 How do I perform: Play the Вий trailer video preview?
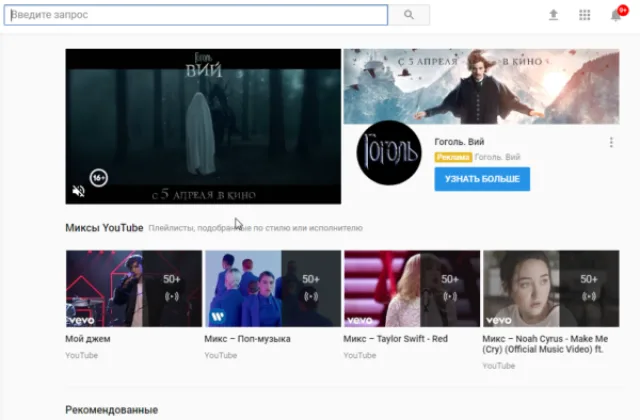203,126
